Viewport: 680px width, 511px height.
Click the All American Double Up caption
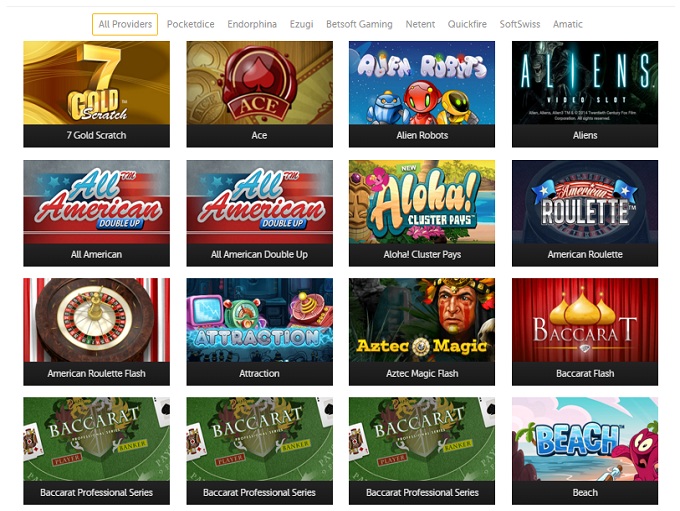coord(259,255)
